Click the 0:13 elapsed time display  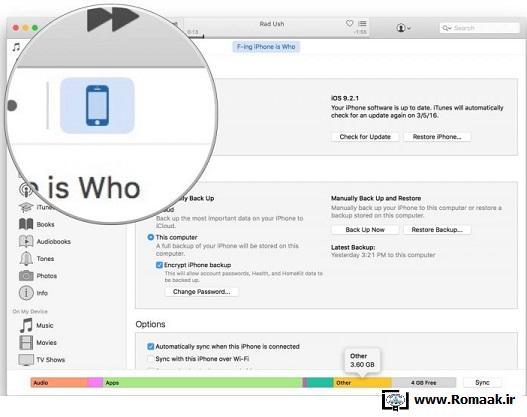193,32
